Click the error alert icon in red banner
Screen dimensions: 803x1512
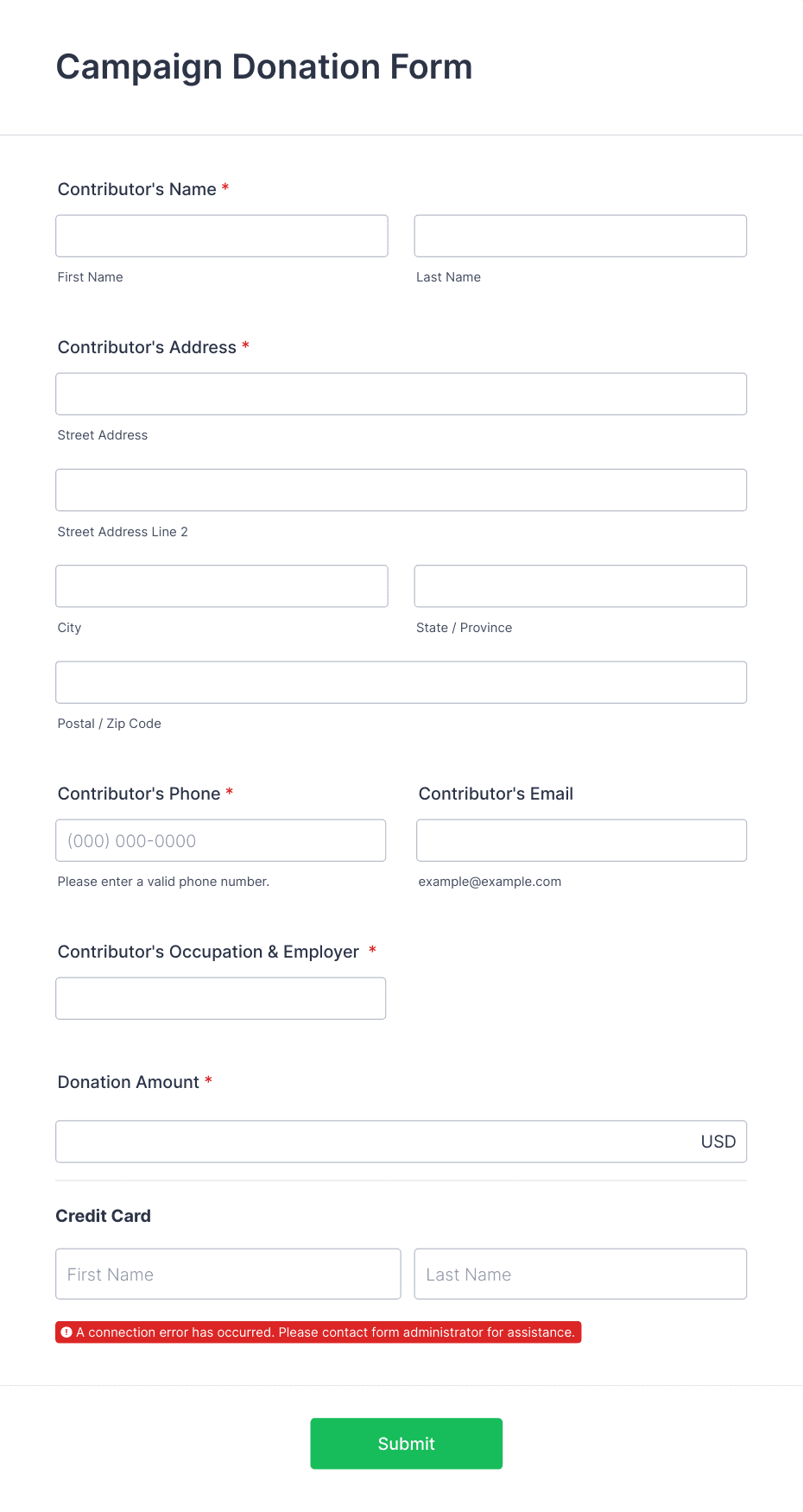click(x=66, y=1332)
